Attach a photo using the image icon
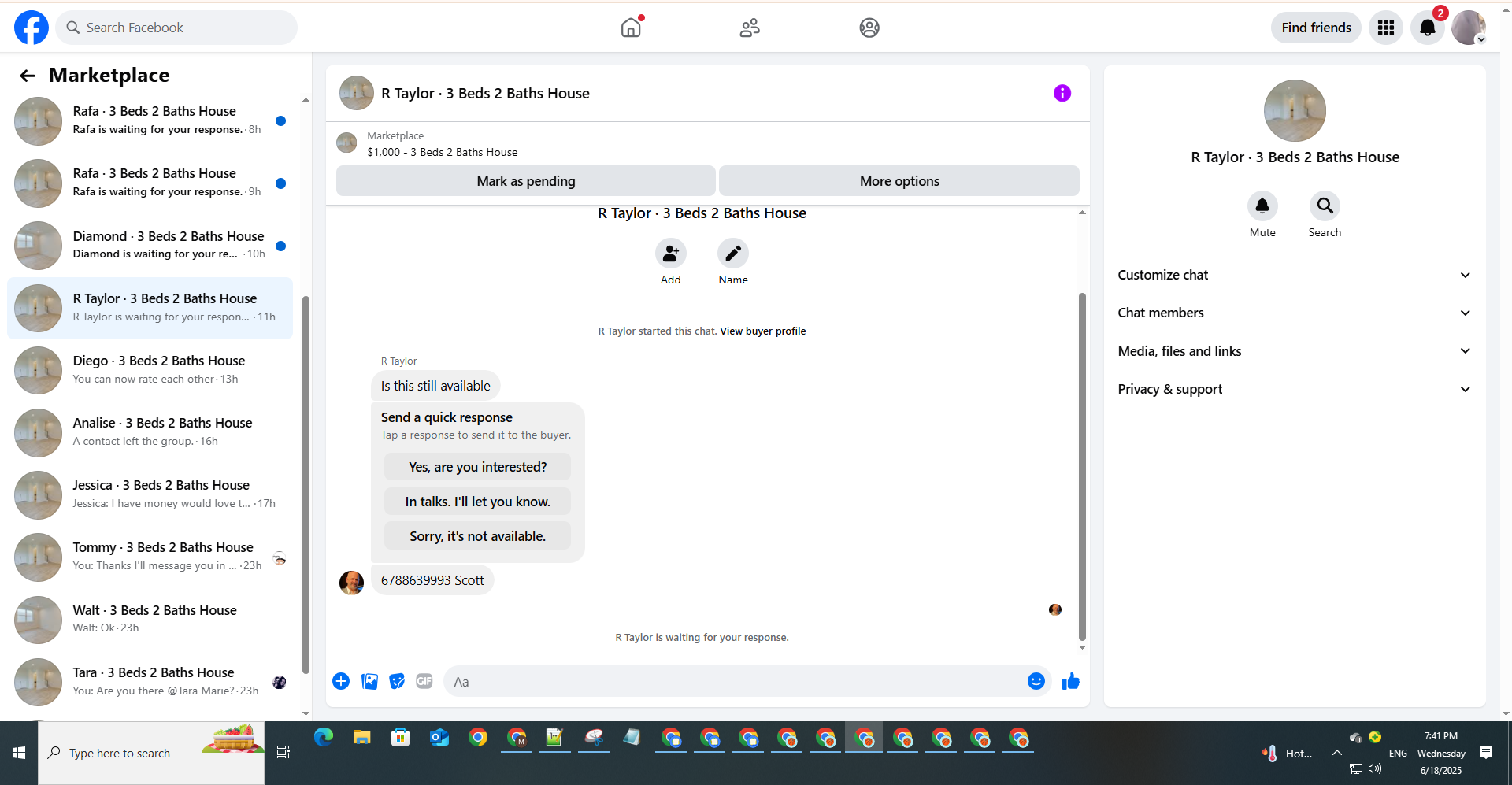Viewport: 1512px width, 785px height. pos(369,681)
